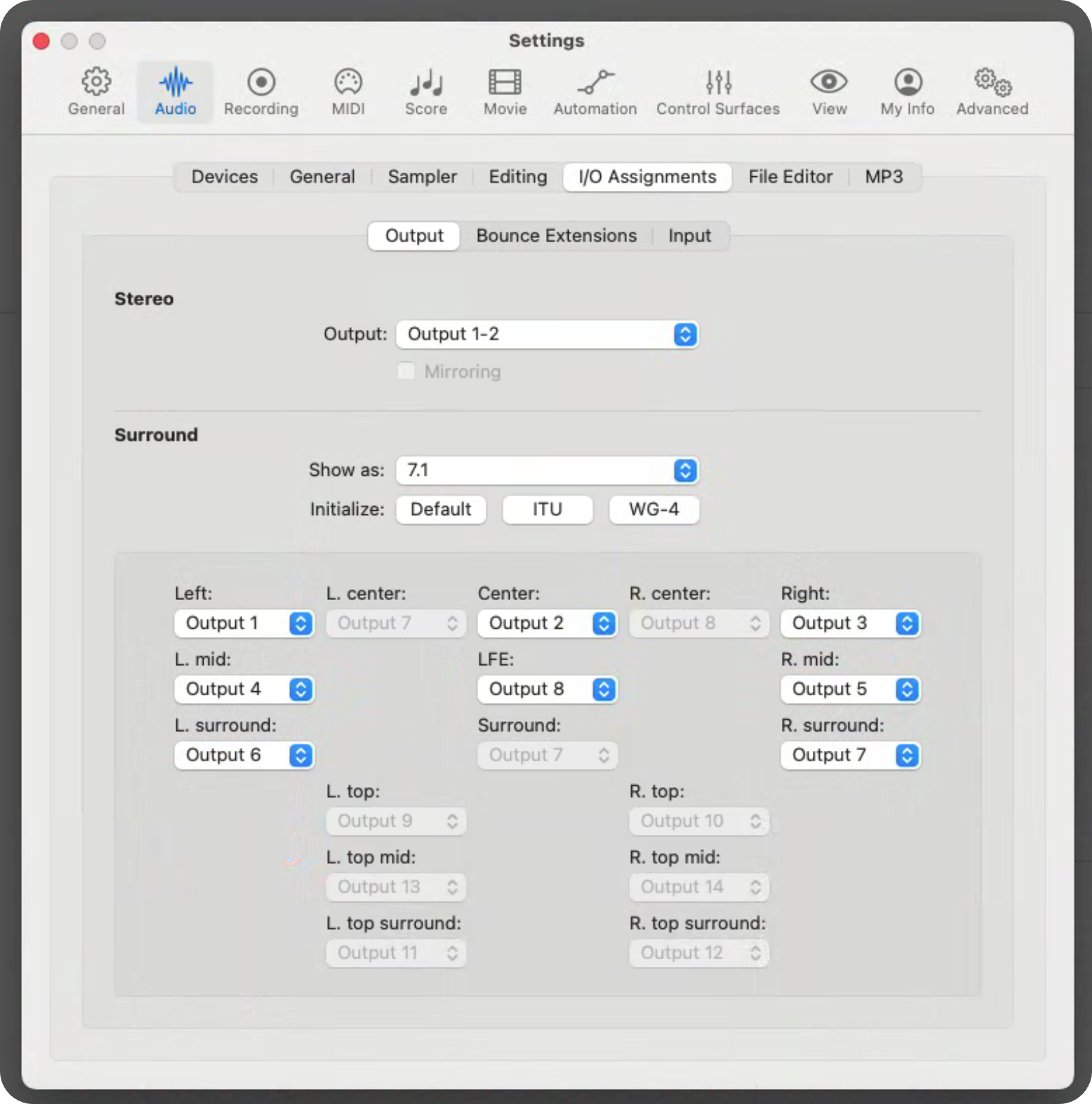Open the R. mid Output 5 dropdown
Viewport: 1092px width, 1104px height.
(851, 689)
